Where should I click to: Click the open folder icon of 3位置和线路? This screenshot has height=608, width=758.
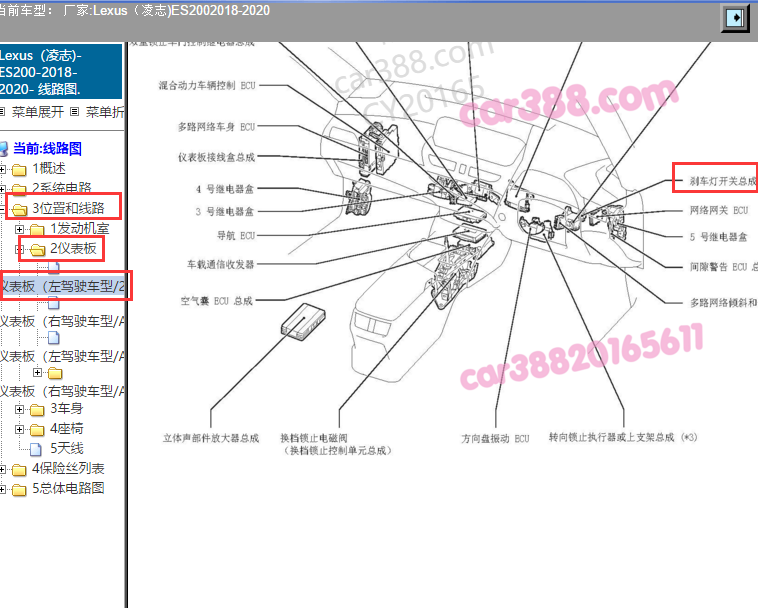point(19,209)
